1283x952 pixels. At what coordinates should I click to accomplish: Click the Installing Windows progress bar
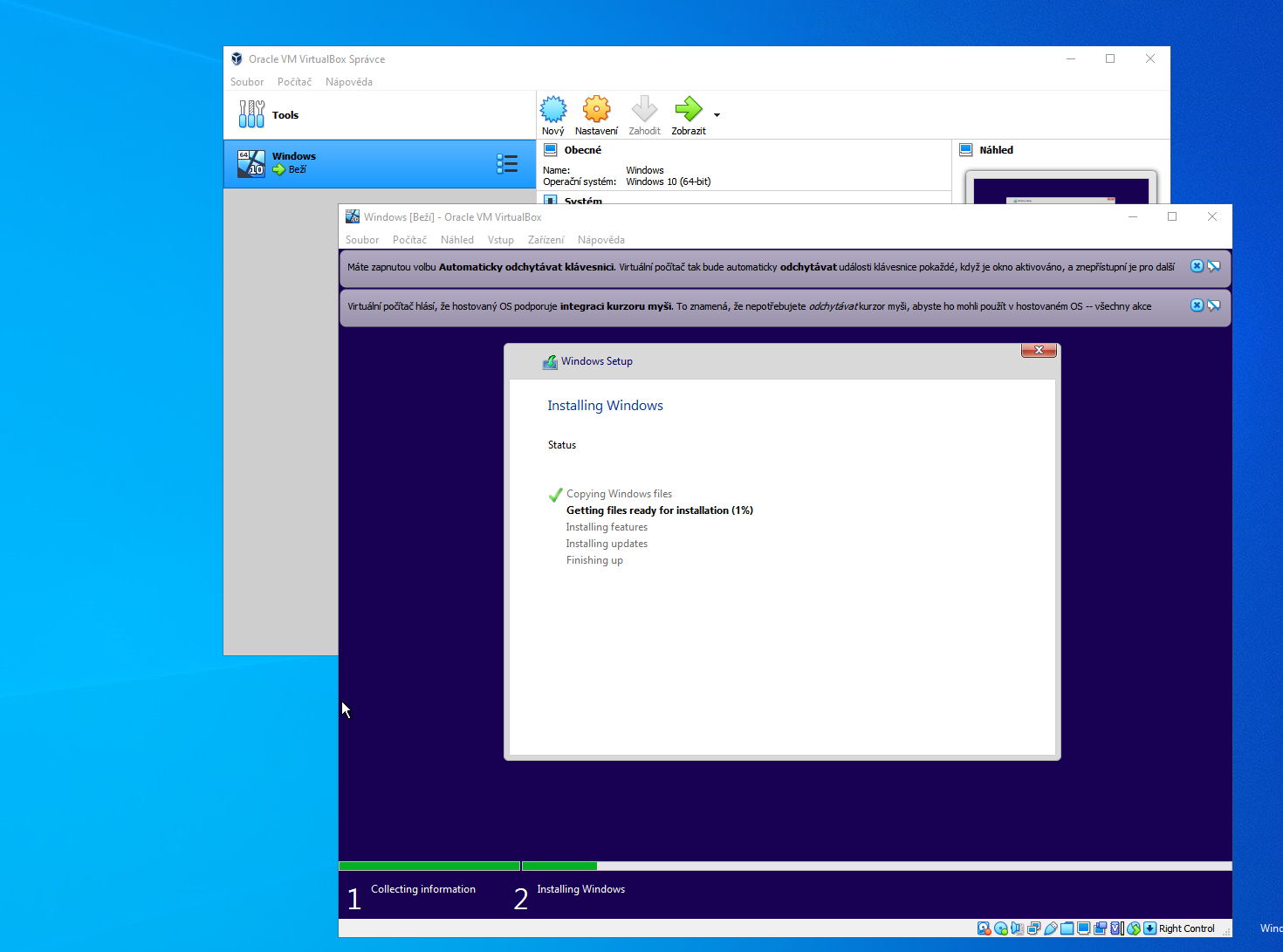877,866
